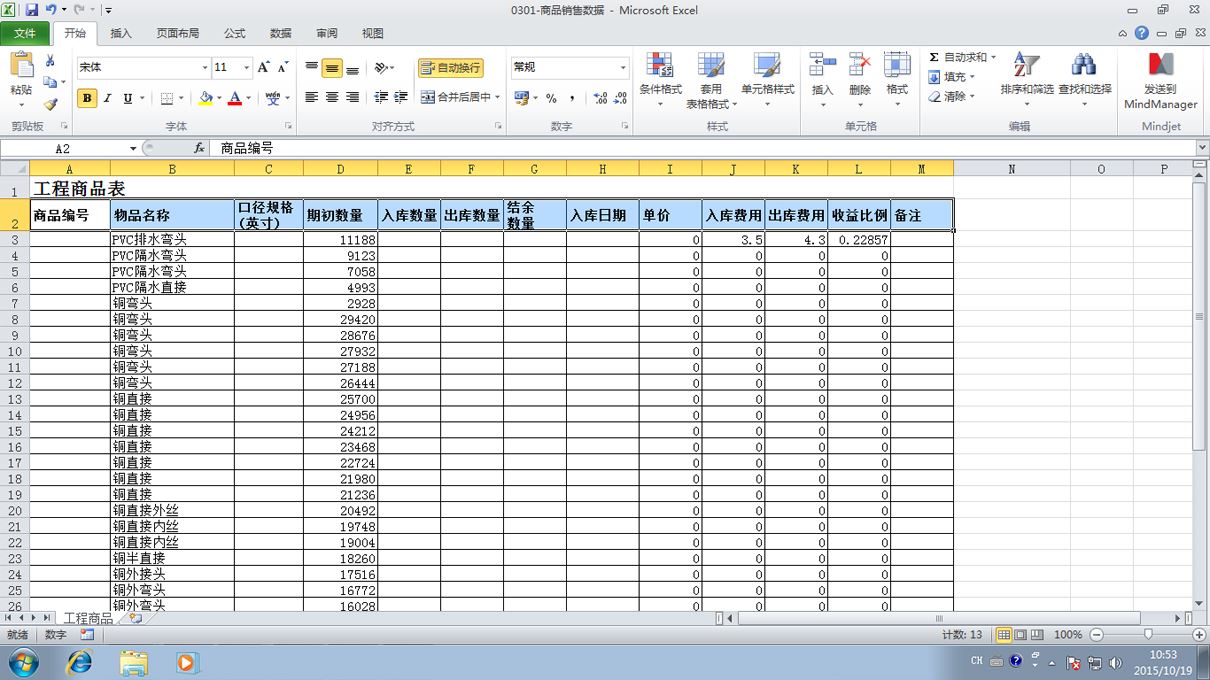
Task: Open the Fill (填充) dropdown
Action: [x=950, y=77]
